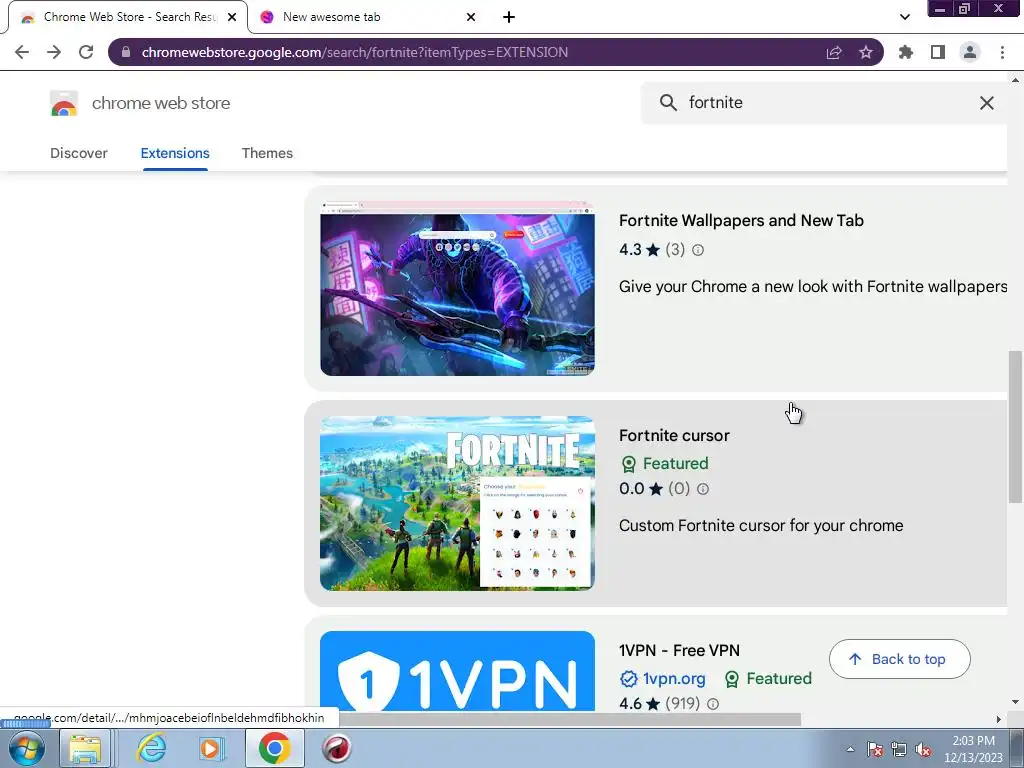Select the Chrome Web Store browser tab
This screenshot has height=768, width=1024.
tap(129, 17)
